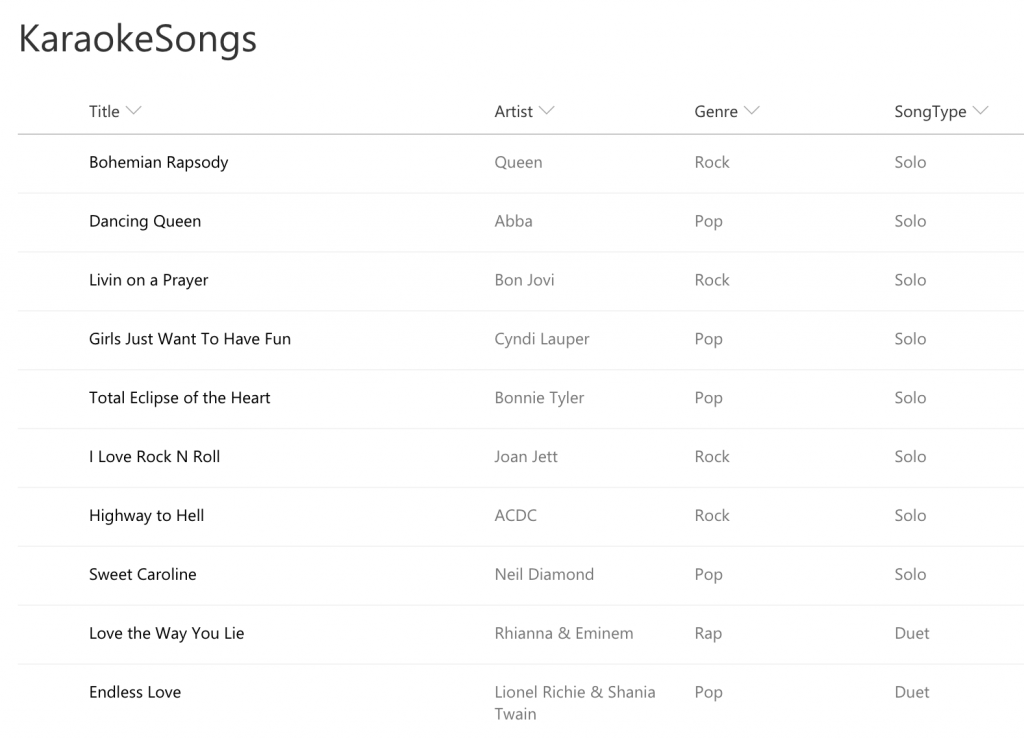The width and height of the screenshot is (1024, 738).
Task: Click the Neil Diamond artist cell
Action: [544, 574]
